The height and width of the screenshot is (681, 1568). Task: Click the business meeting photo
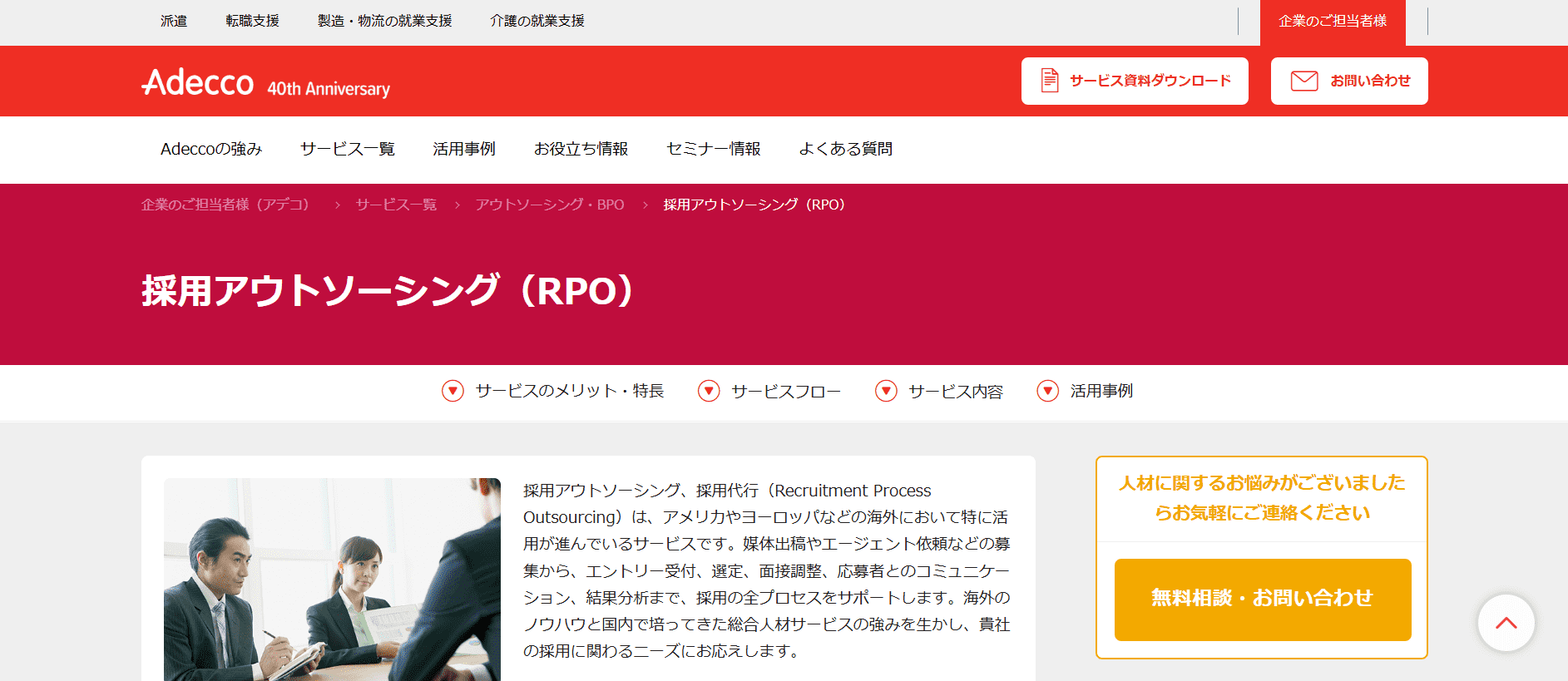click(332, 580)
